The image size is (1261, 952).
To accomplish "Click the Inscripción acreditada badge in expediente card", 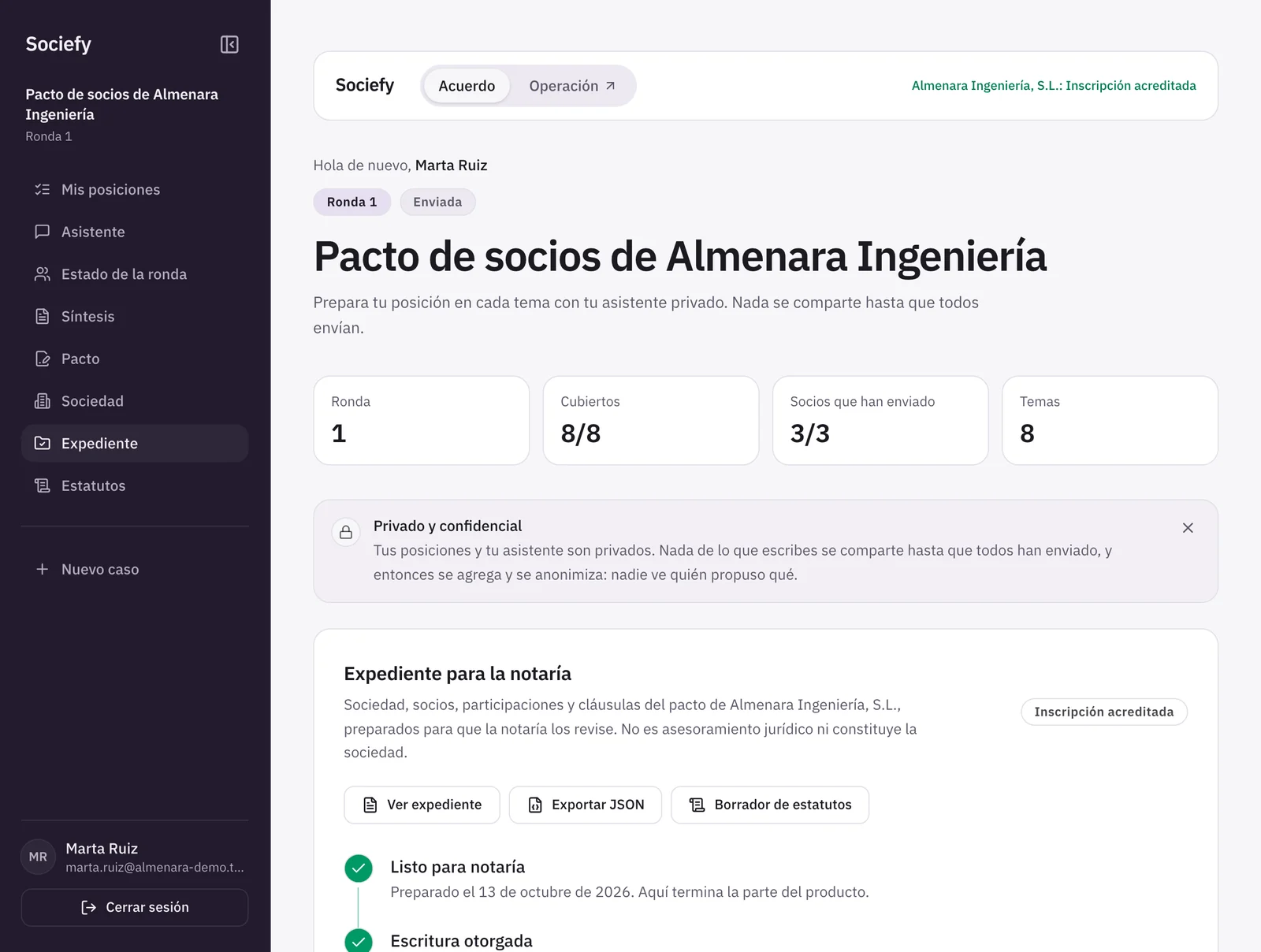I will (x=1104, y=712).
